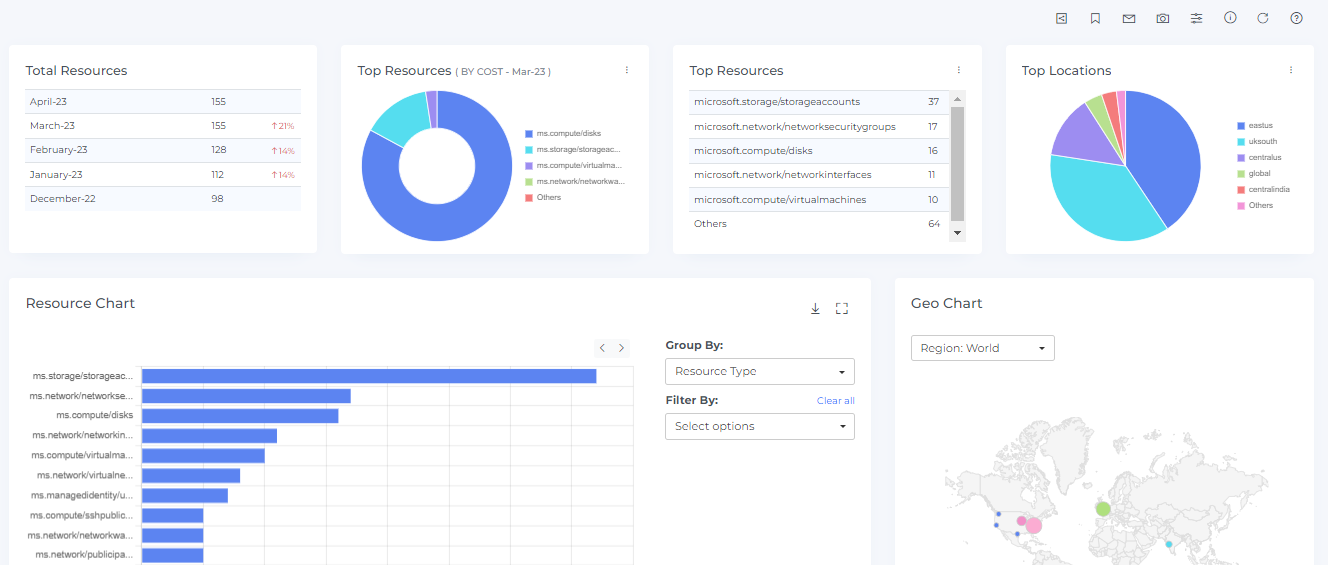1328x565 pixels.
Task: Refresh the dashboard data
Action: click(x=1263, y=18)
